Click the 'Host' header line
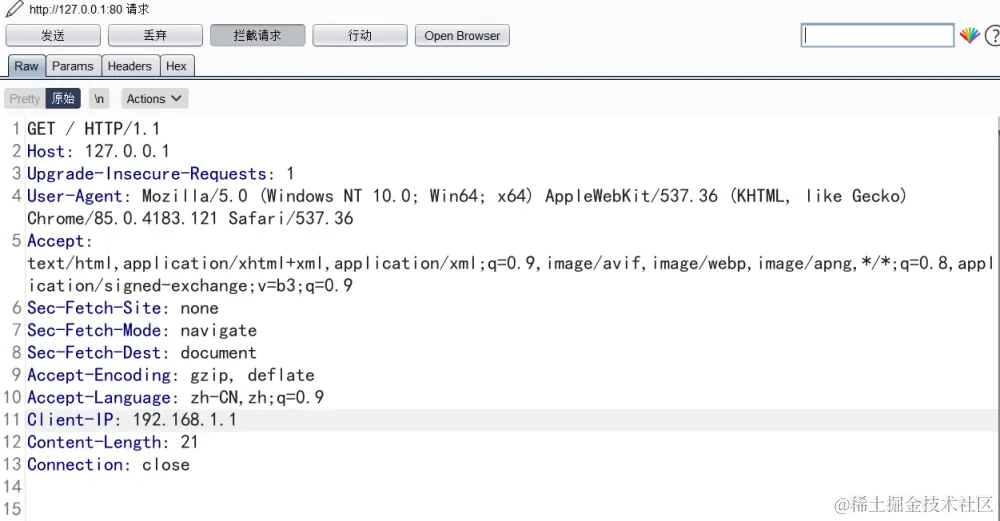Image resolution: width=1000 pixels, height=521 pixels. point(98,151)
